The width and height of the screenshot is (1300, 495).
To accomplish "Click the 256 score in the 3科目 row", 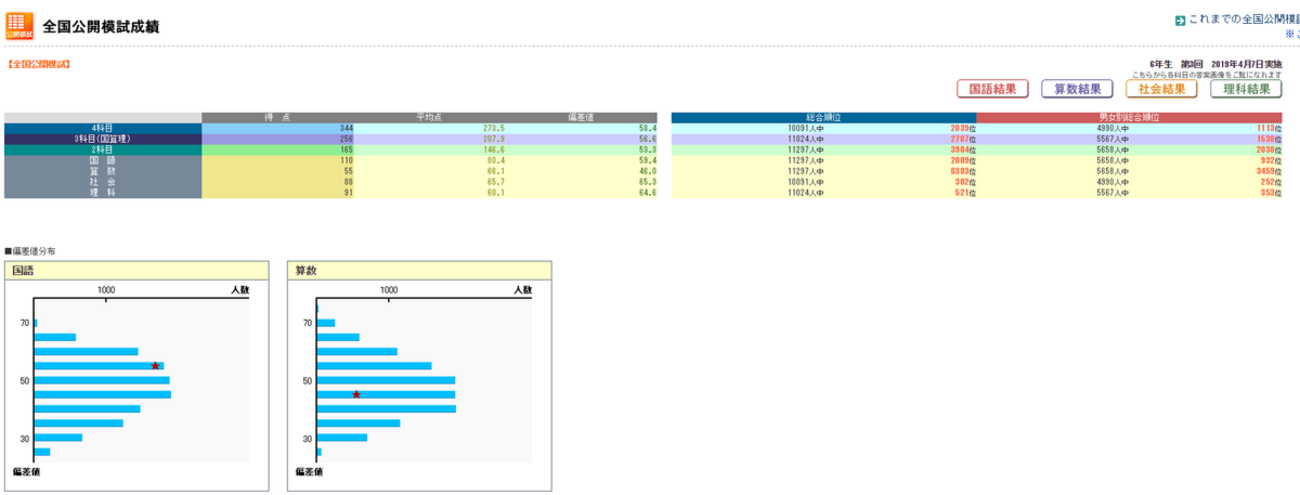I will (346, 139).
